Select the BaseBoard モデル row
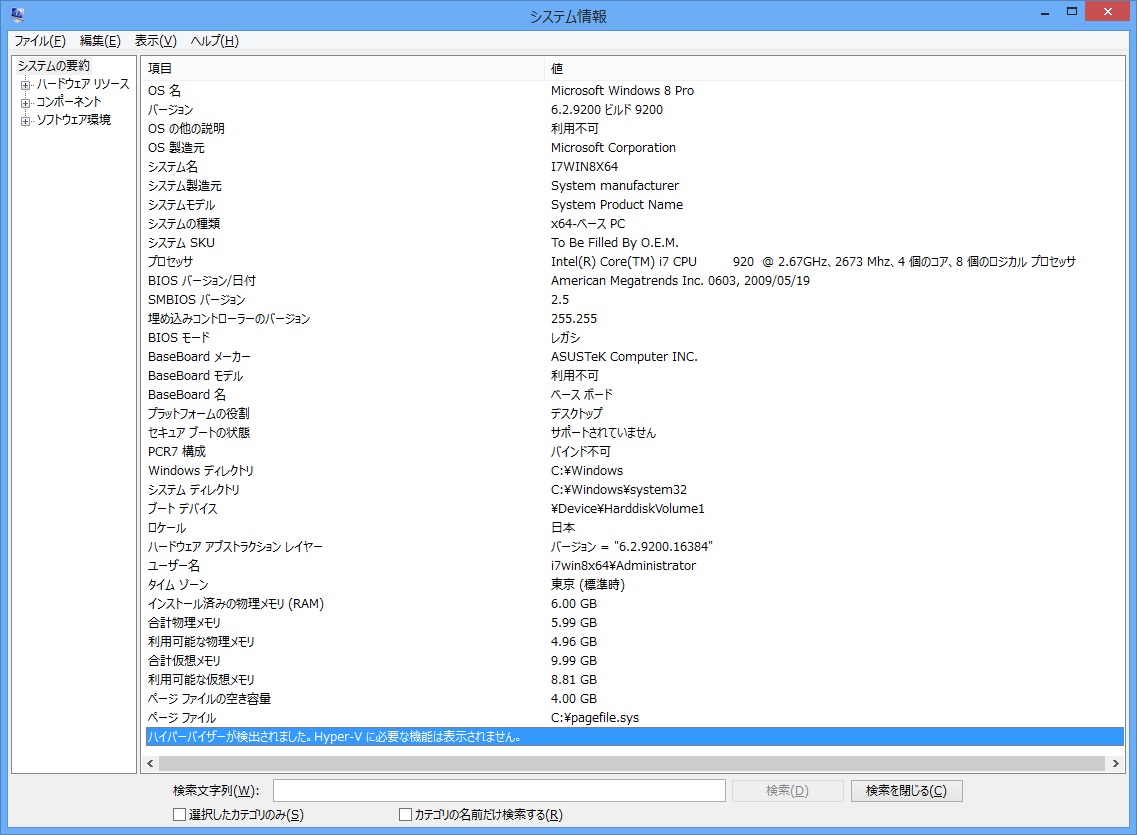This screenshot has width=1137, height=835. coord(634,375)
